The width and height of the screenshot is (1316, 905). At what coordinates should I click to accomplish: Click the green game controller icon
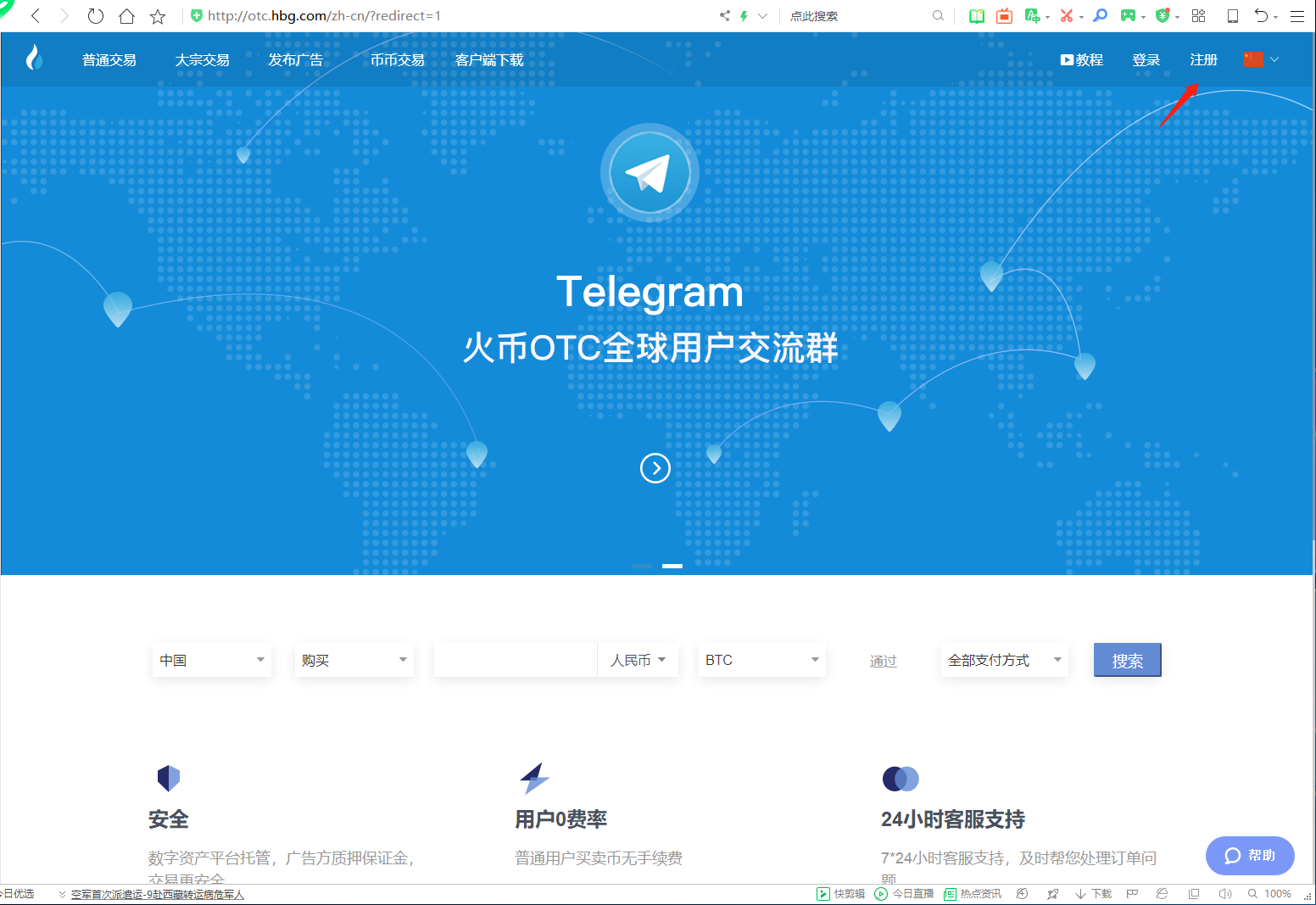(1128, 15)
